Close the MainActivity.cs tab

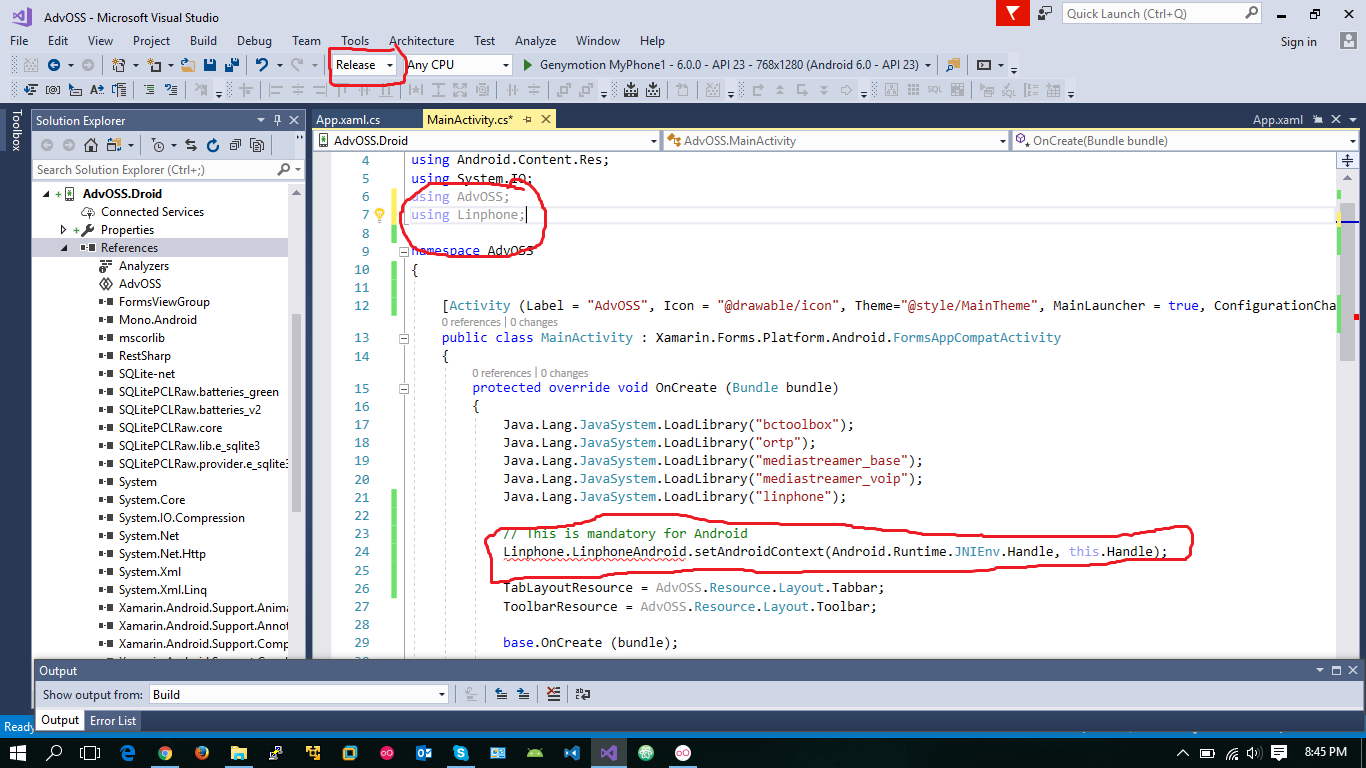click(544, 120)
